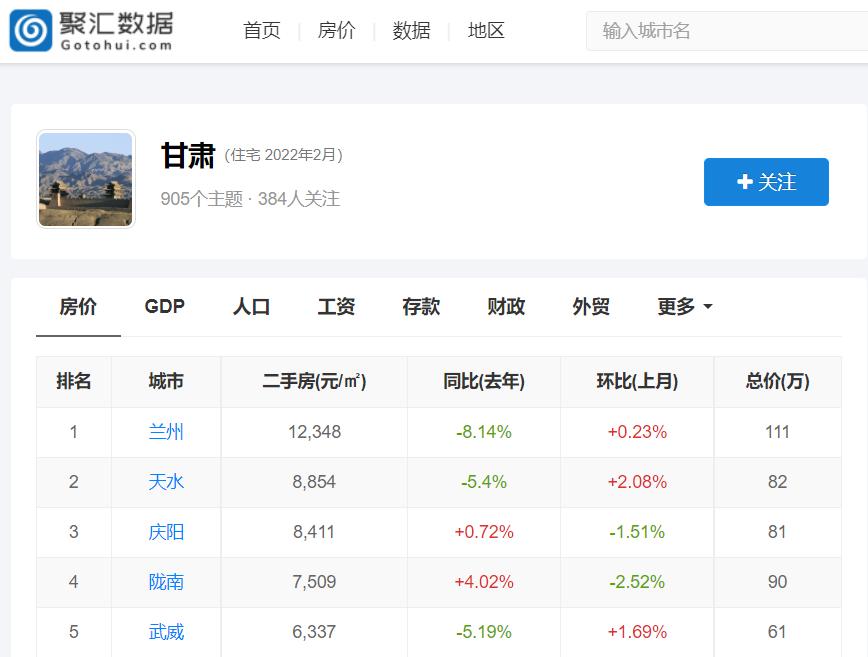Switch to the 人口 population tab
Image resolution: width=868 pixels, height=657 pixels.
(251, 307)
